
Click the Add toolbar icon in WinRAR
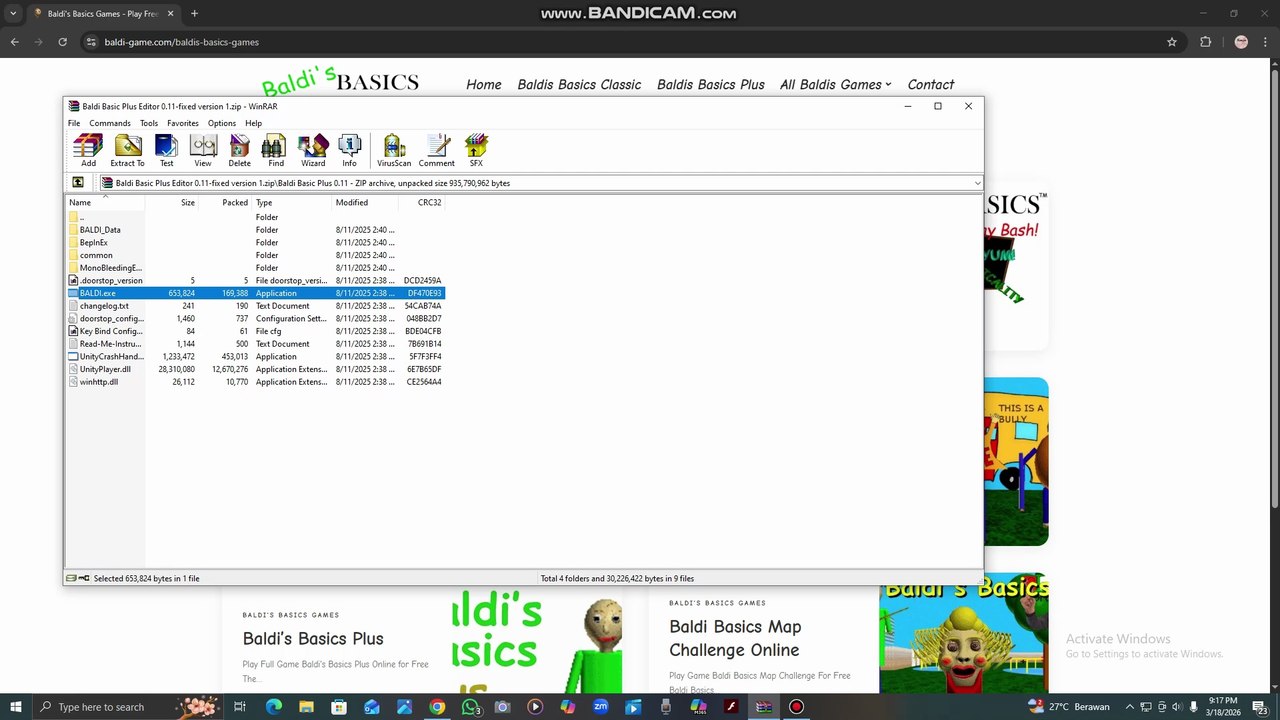point(88,150)
